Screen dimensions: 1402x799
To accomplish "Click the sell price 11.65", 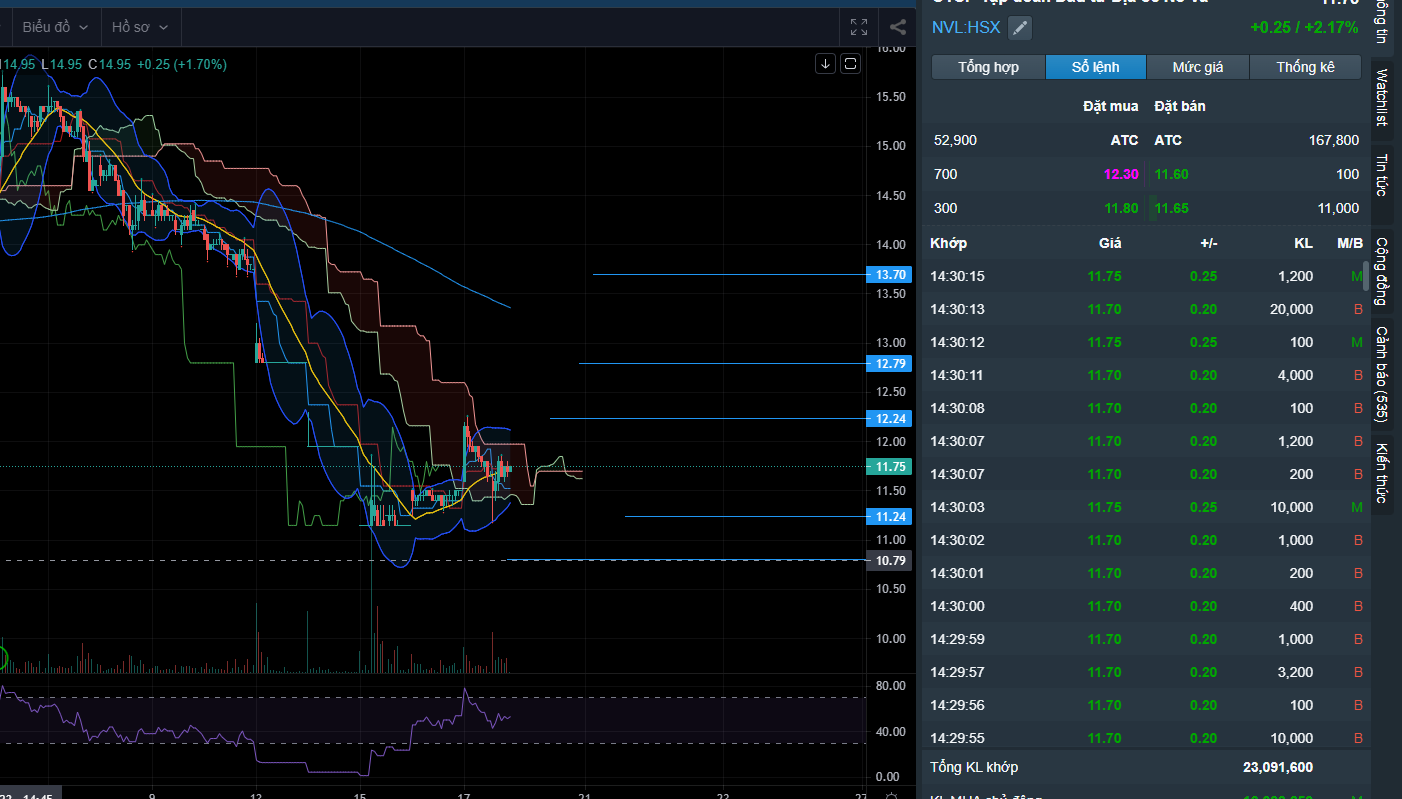I will [1171, 208].
